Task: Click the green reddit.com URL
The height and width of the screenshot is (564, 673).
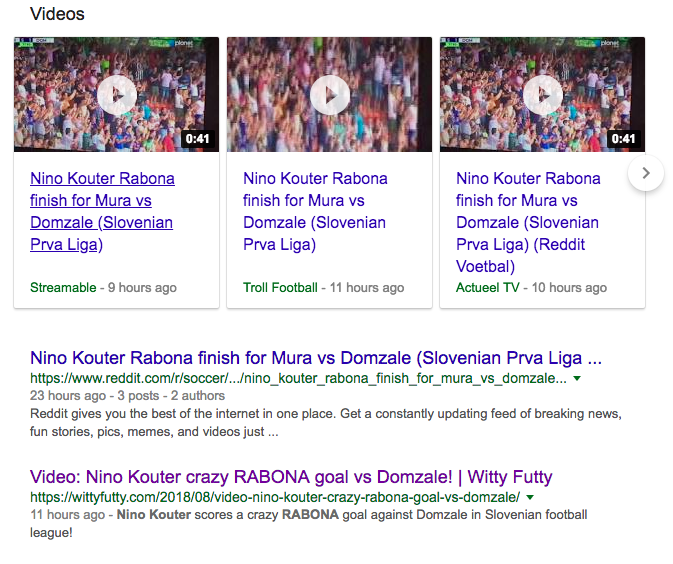Action: click(x=298, y=380)
